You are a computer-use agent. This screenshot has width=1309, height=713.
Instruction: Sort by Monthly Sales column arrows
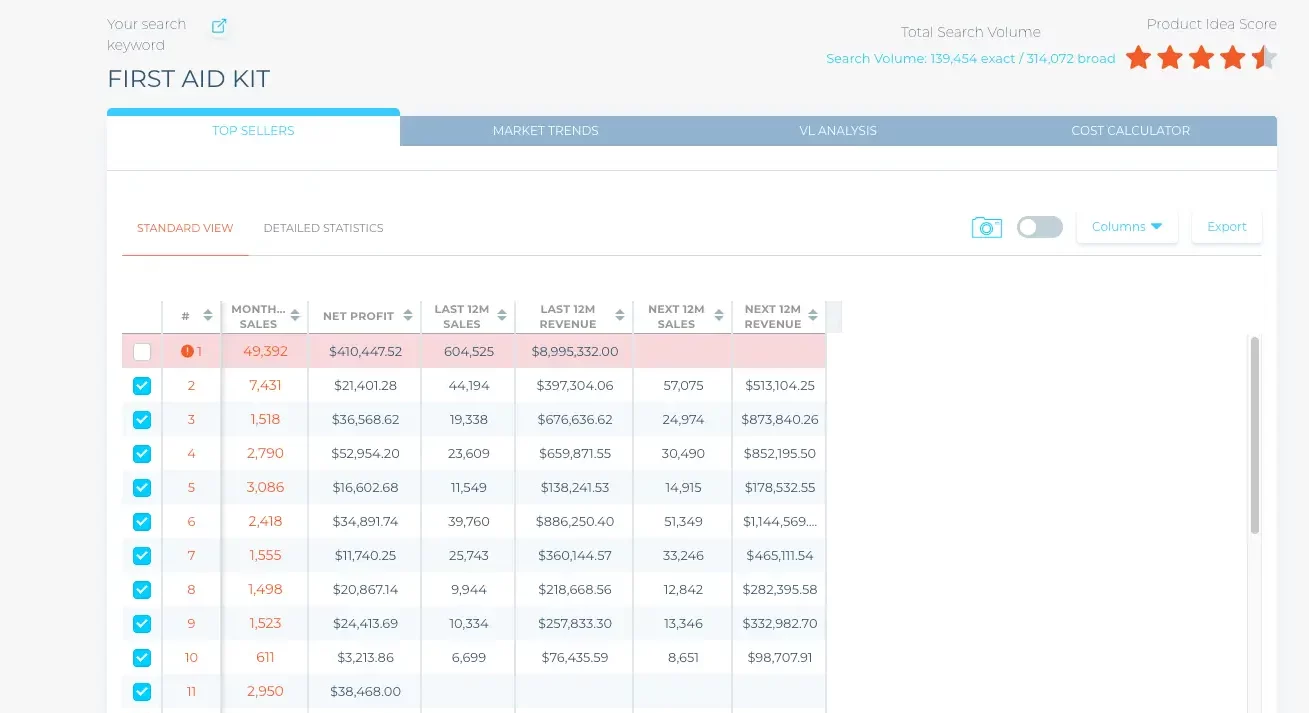295,316
